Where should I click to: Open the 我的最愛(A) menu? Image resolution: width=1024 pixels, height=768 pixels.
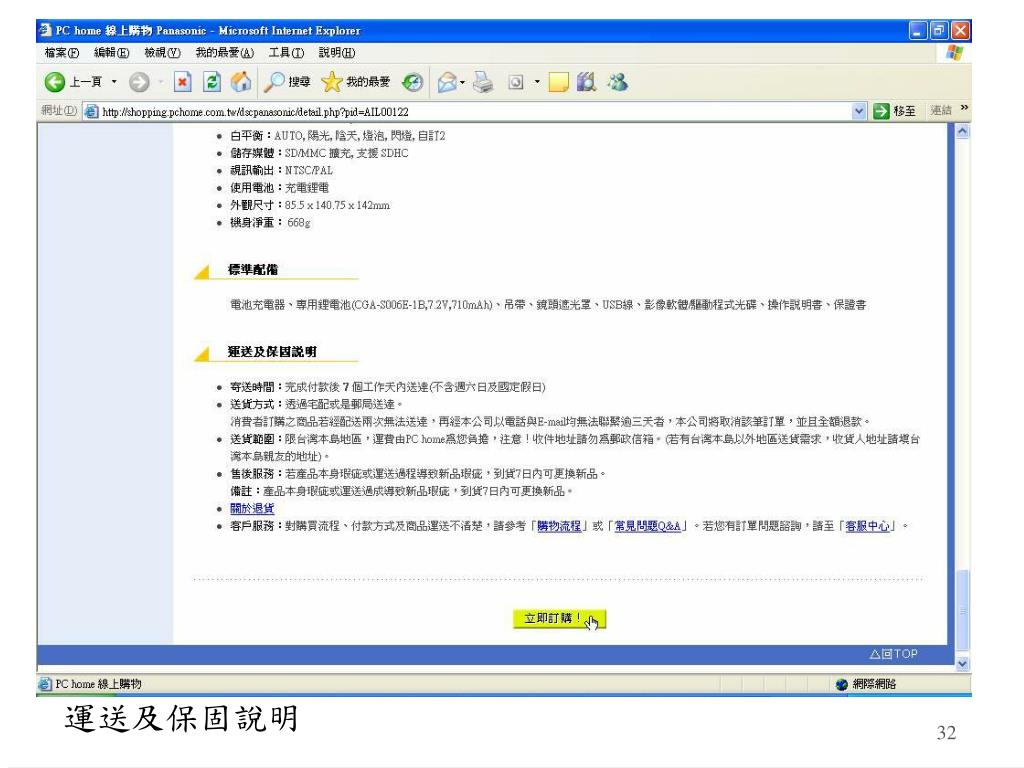(224, 53)
